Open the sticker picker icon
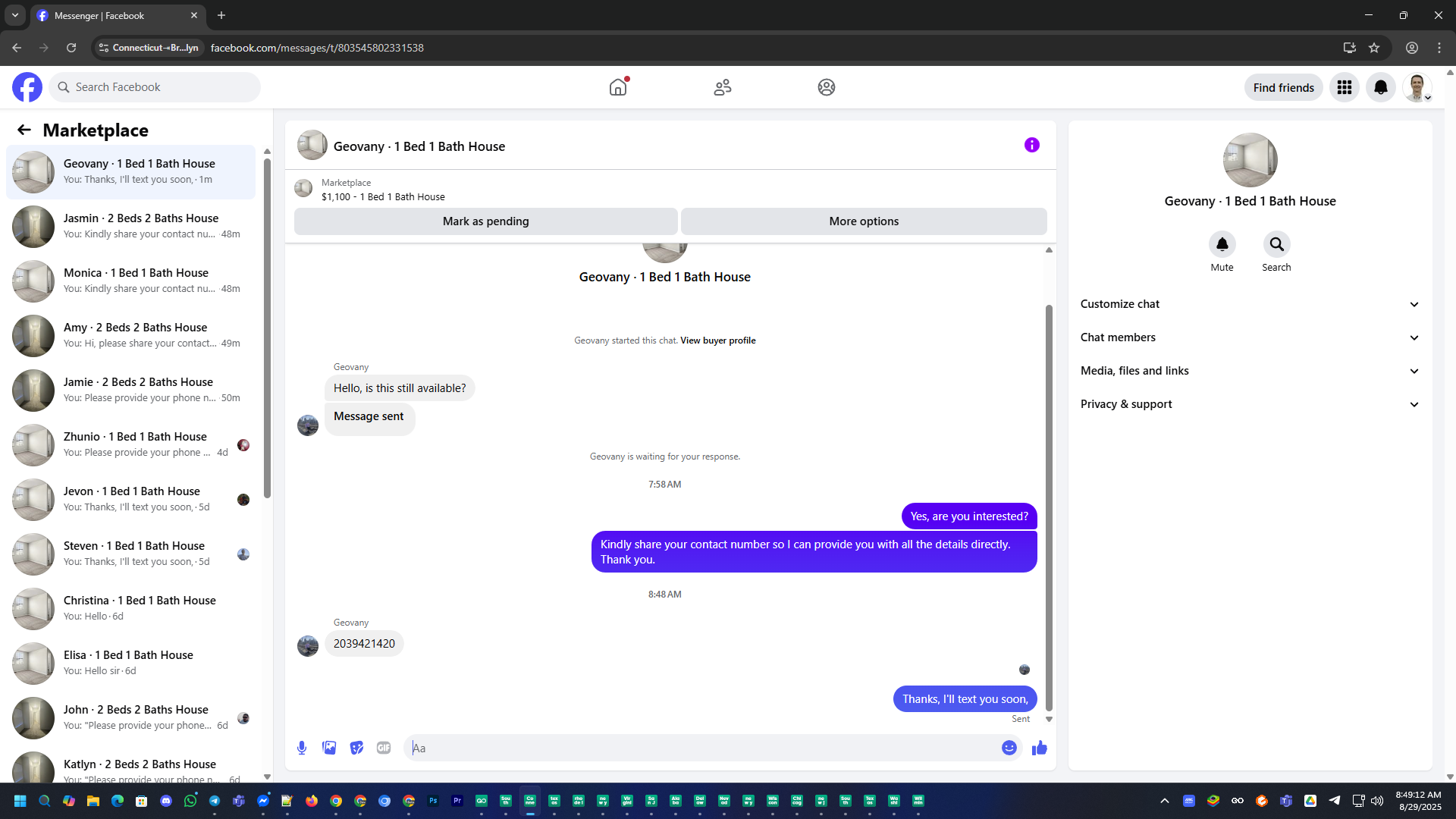The width and height of the screenshot is (1456, 819). click(356, 748)
